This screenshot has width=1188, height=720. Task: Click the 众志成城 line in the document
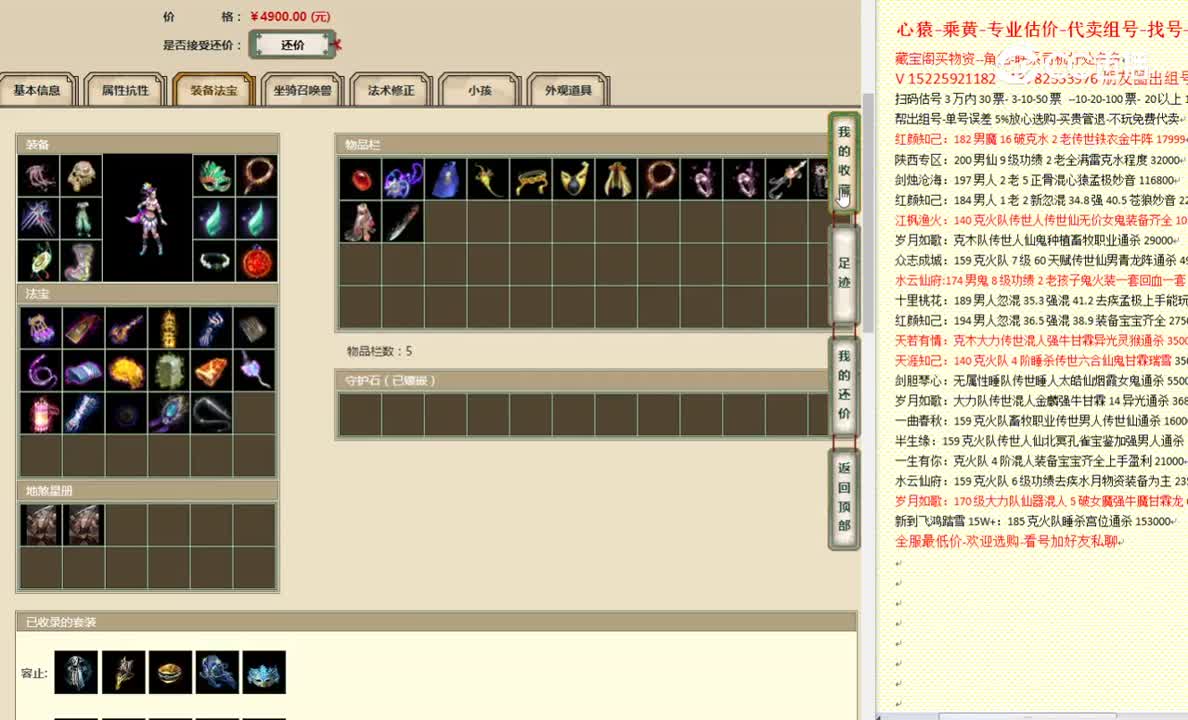[1041, 261]
